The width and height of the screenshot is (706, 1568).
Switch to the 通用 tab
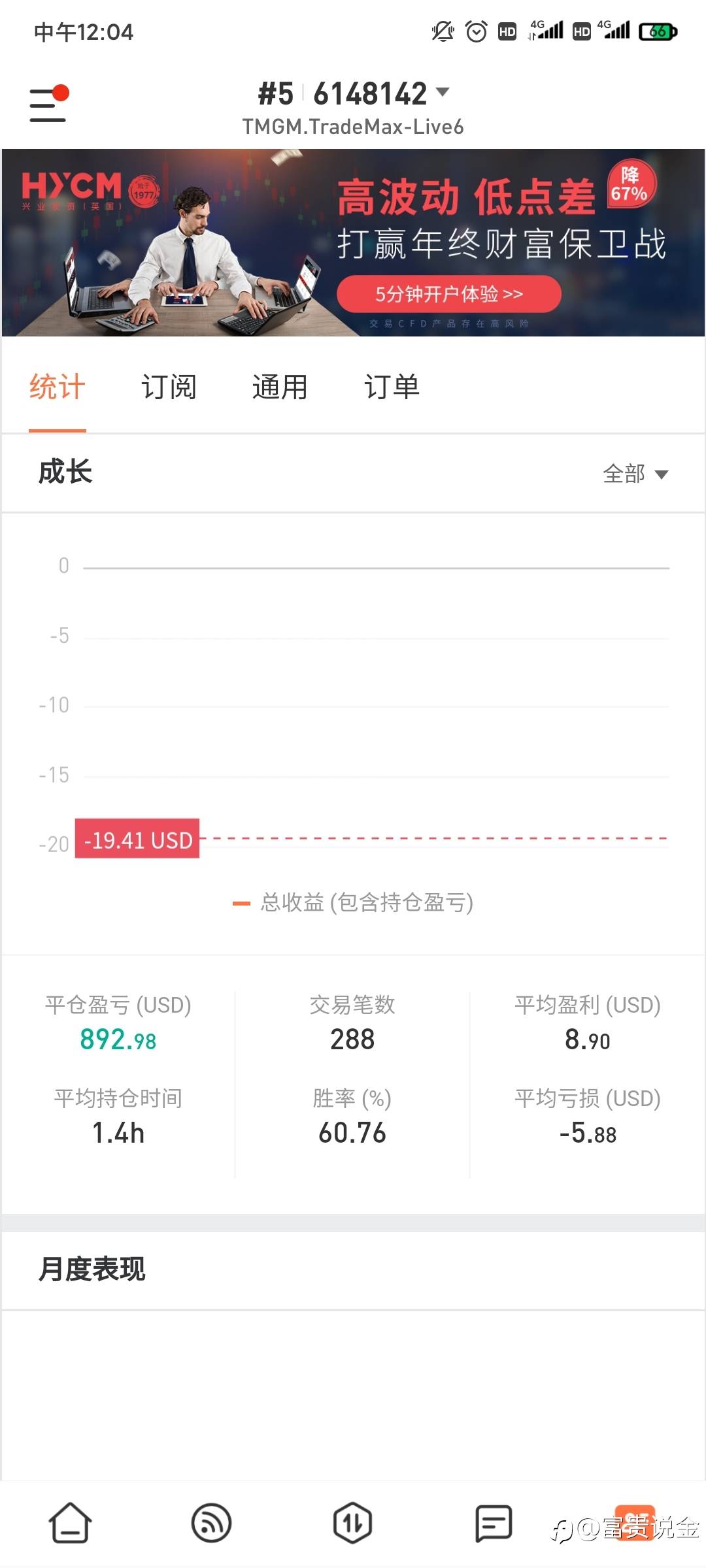pyautogui.click(x=280, y=387)
